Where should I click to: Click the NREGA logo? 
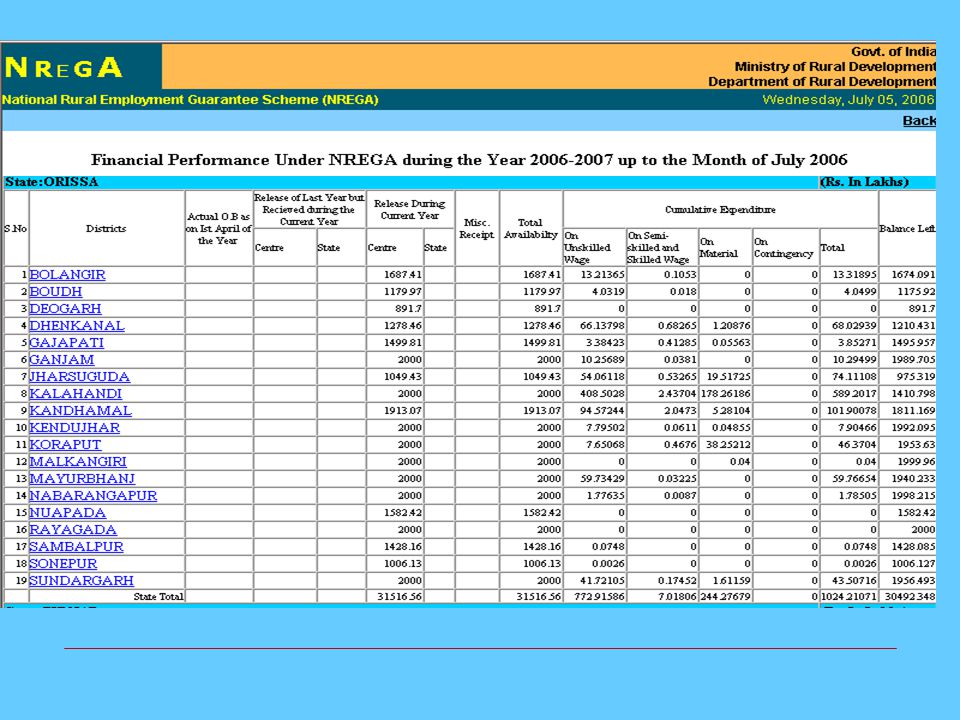click(x=64, y=67)
